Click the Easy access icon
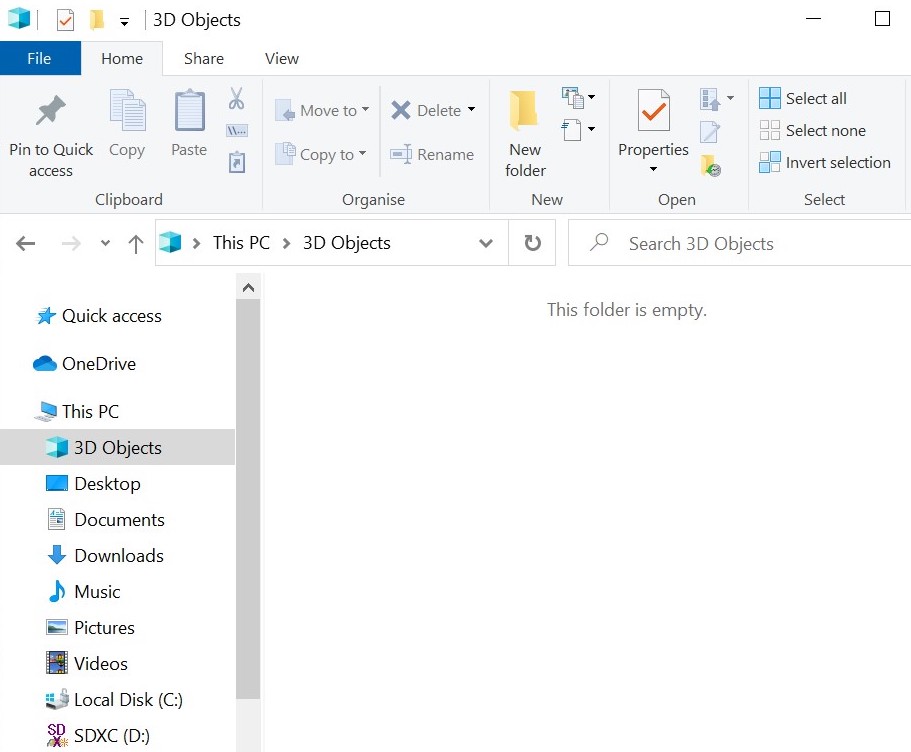 (571, 130)
